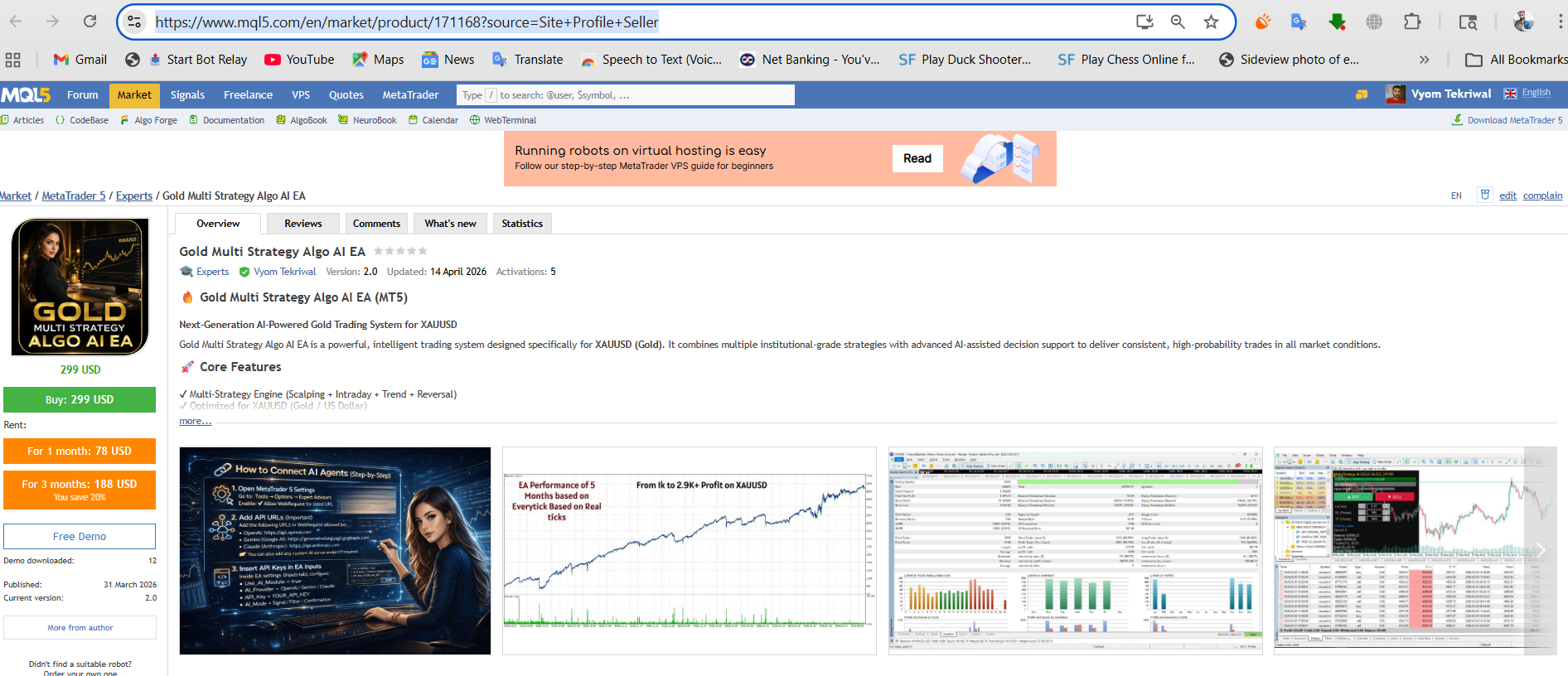Click the MQL5 logo

tap(26, 95)
